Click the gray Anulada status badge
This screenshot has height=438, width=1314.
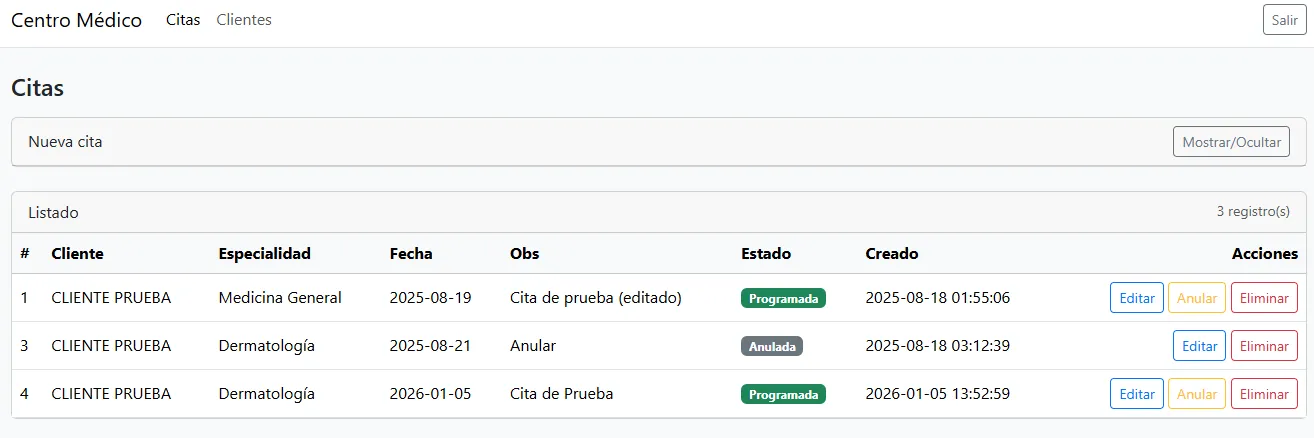coord(771,346)
